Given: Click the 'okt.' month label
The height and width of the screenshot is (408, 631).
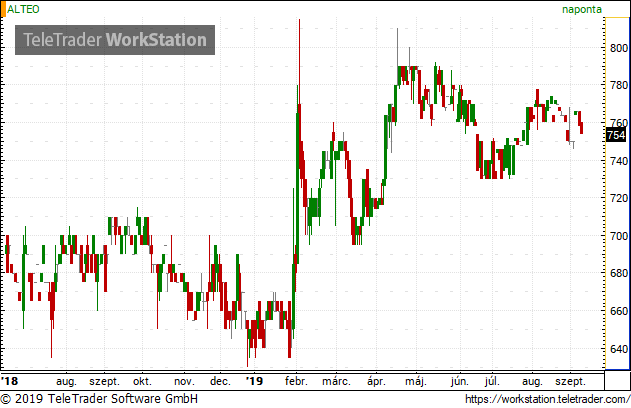Looking at the screenshot, I should point(142,381).
